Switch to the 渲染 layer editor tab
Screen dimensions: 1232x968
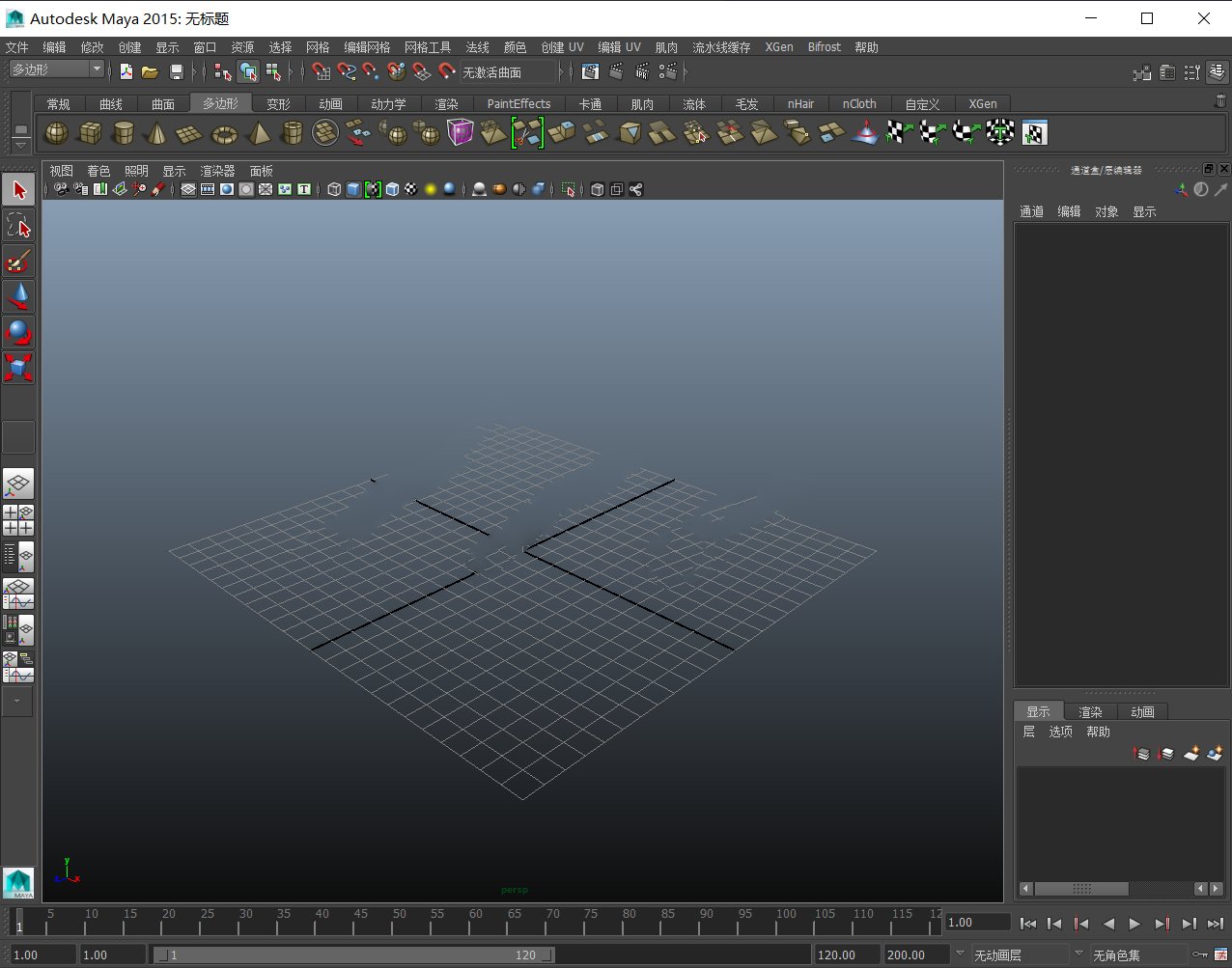[1090, 711]
